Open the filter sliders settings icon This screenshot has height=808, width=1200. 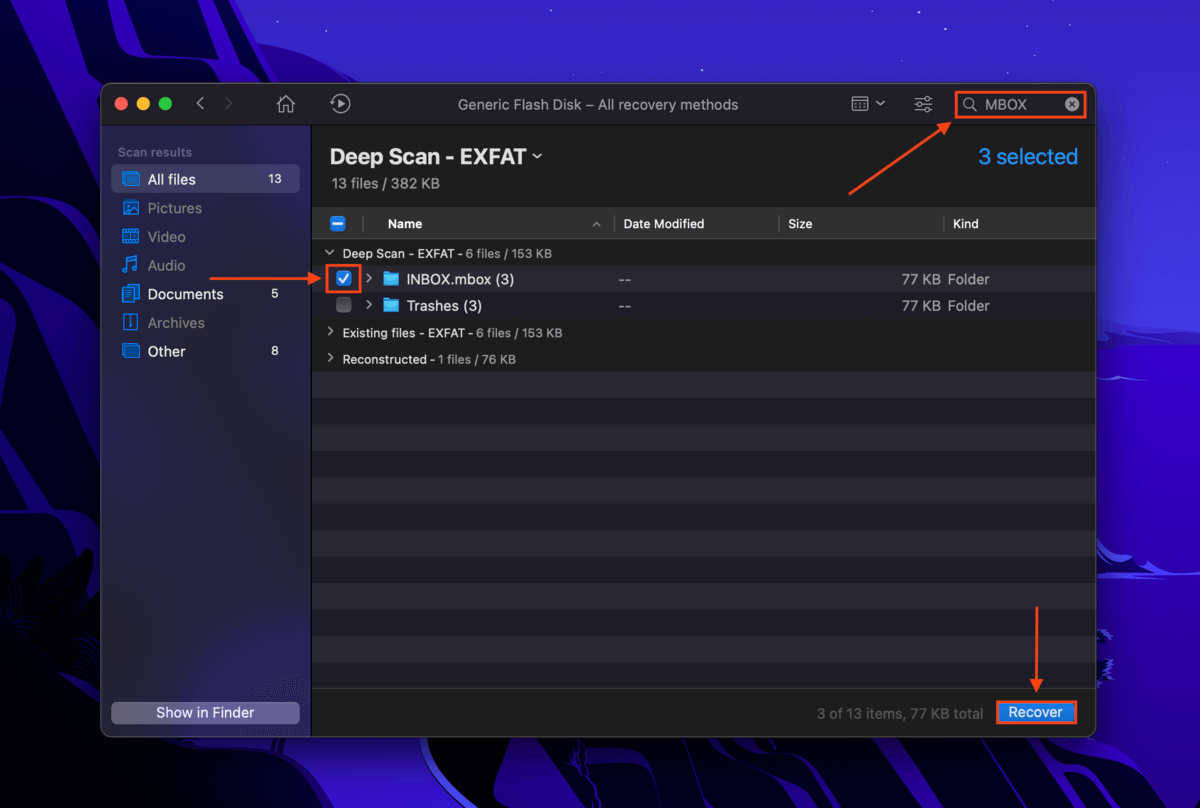click(923, 104)
